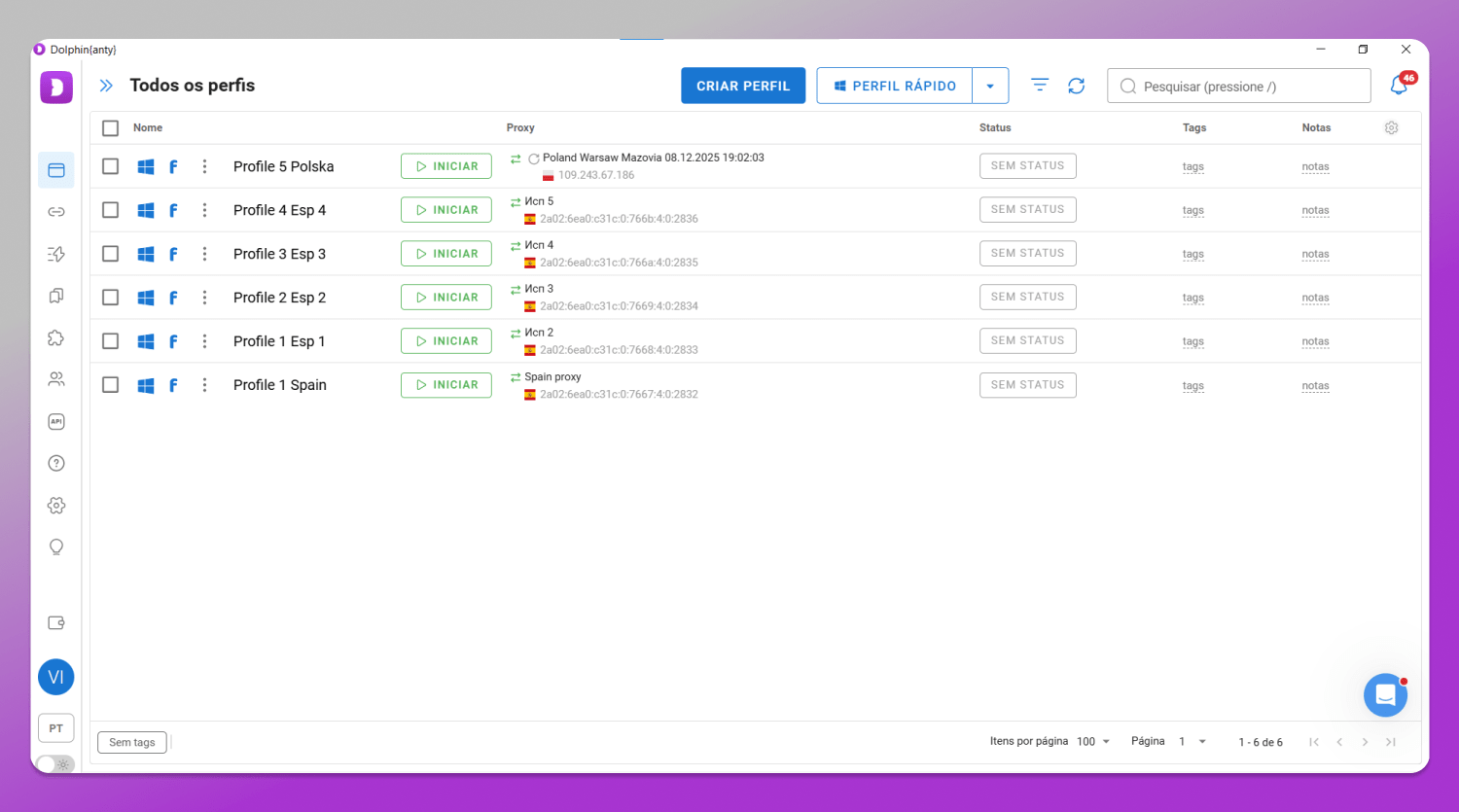This screenshot has width=1459, height=812.
Task: Click the Perfil Rápido button
Action: pos(895,86)
